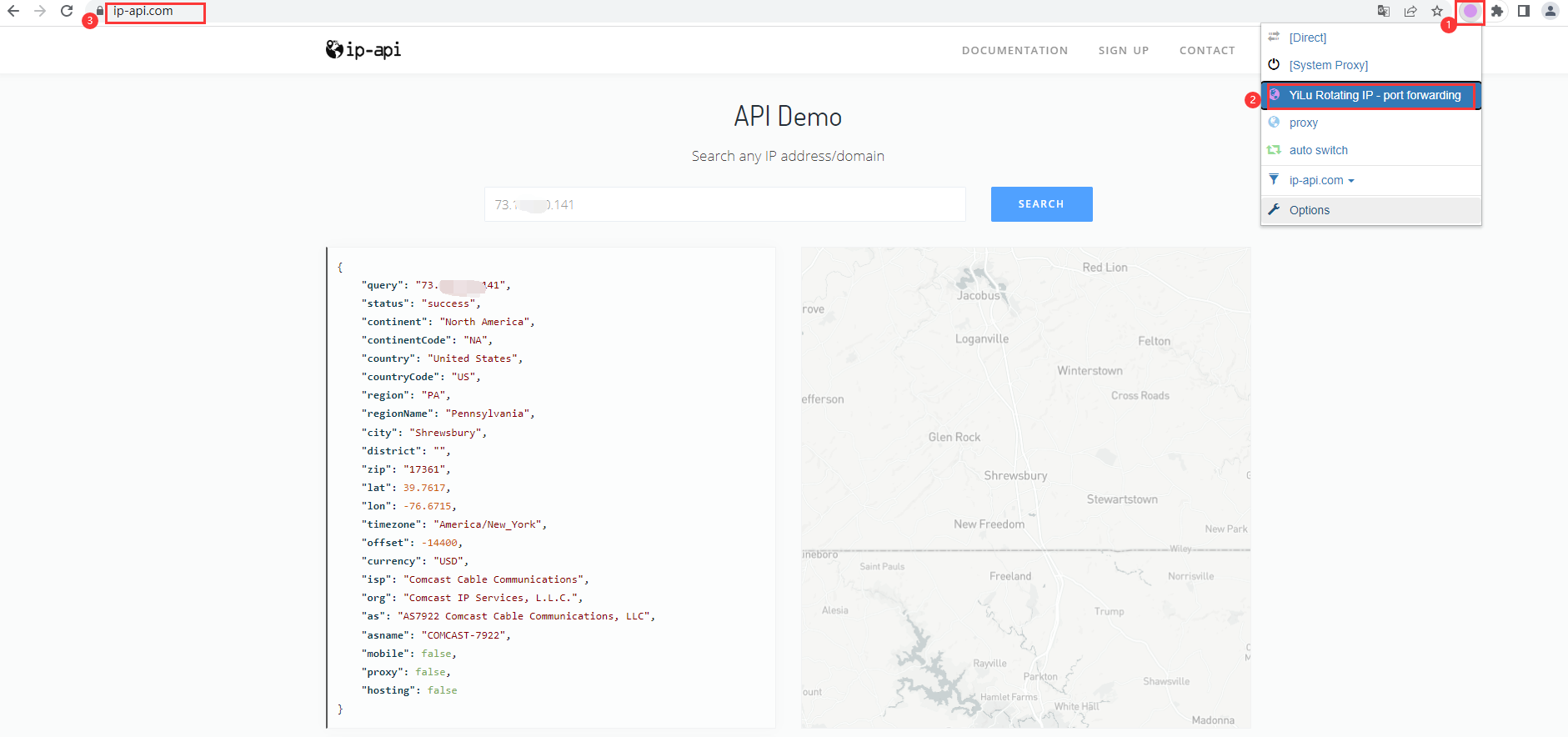Toggle the browser side panel icon

point(1524,11)
